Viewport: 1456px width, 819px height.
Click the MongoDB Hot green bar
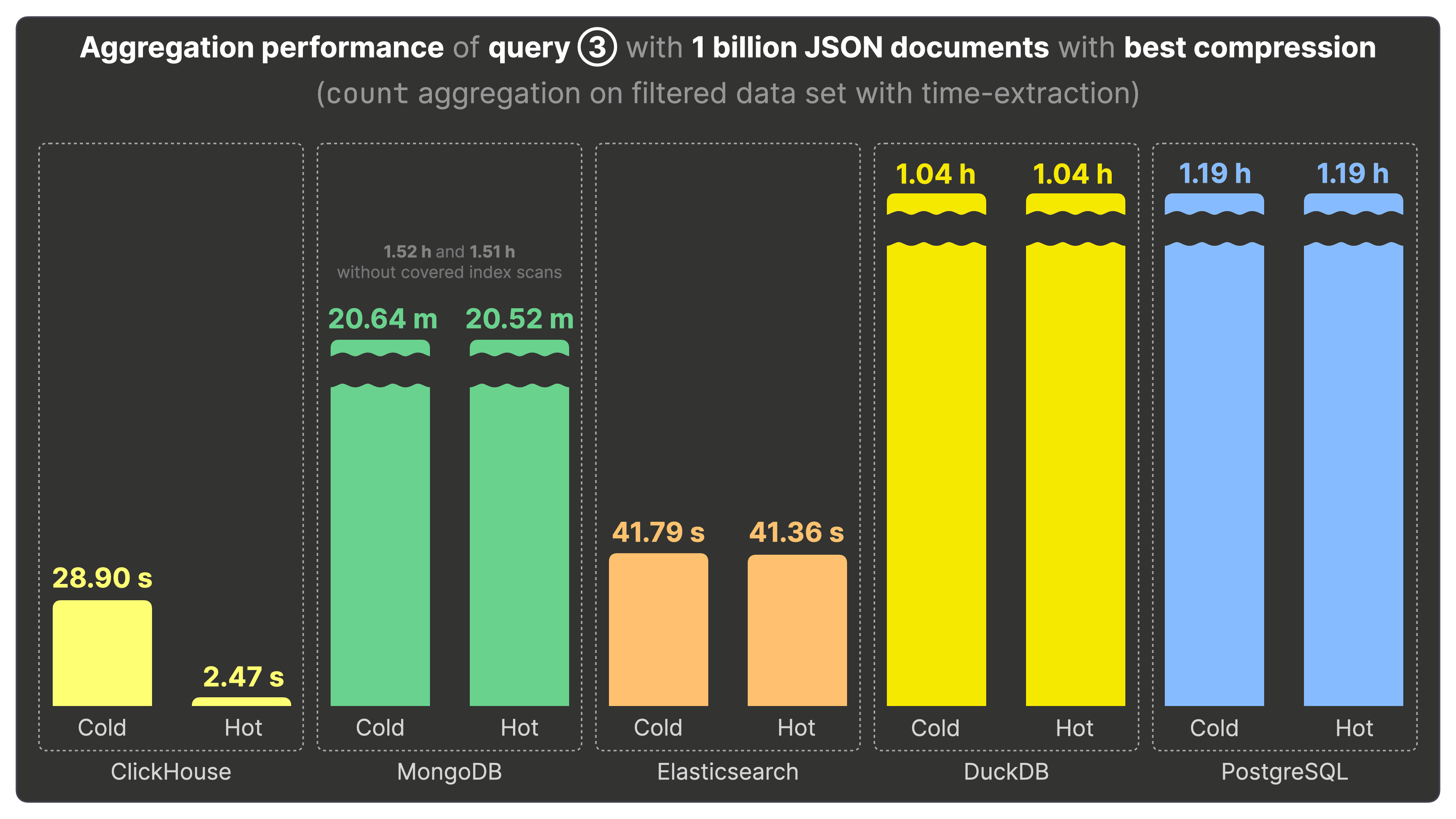click(519, 543)
